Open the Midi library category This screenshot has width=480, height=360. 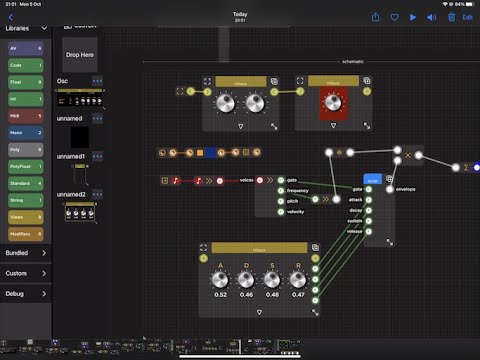coord(26,116)
